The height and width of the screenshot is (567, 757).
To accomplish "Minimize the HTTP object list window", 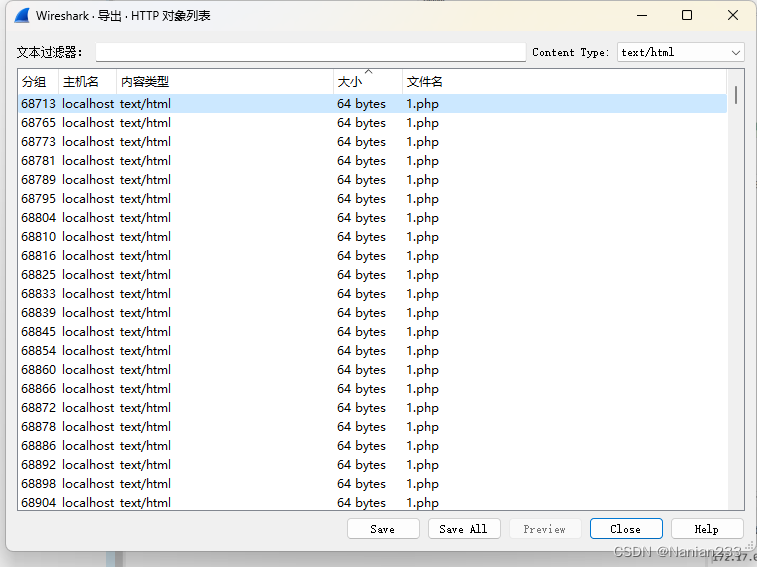I will click(642, 15).
